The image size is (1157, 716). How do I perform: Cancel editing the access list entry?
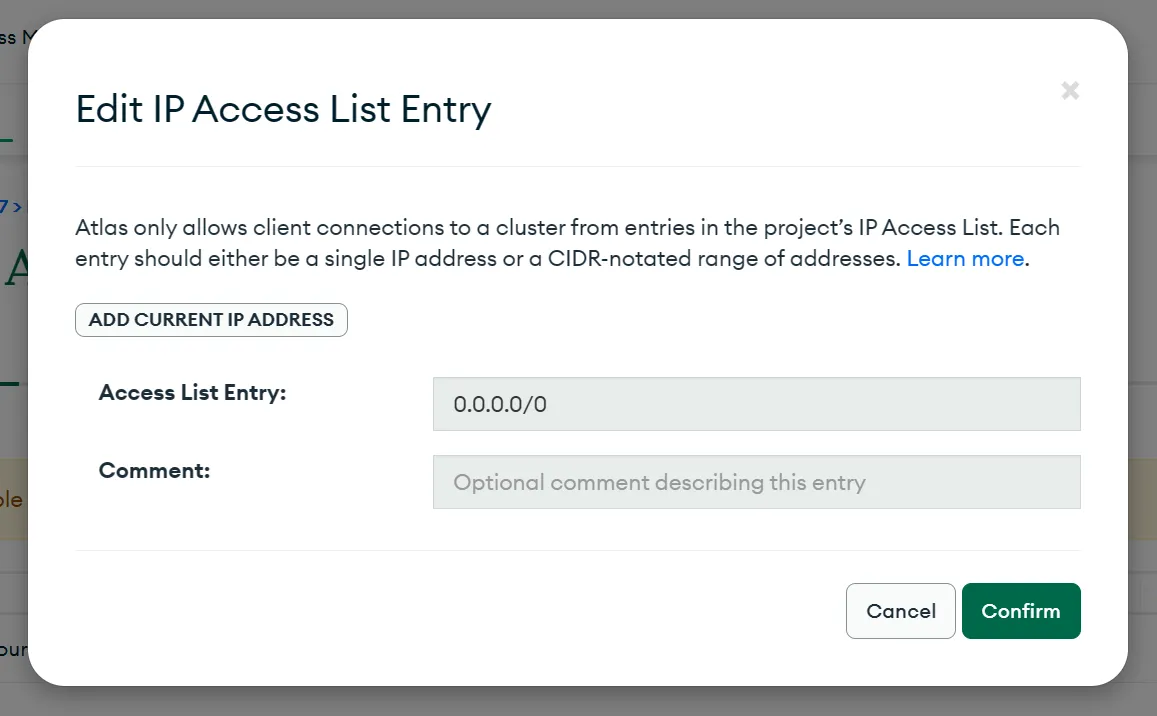(x=900, y=611)
